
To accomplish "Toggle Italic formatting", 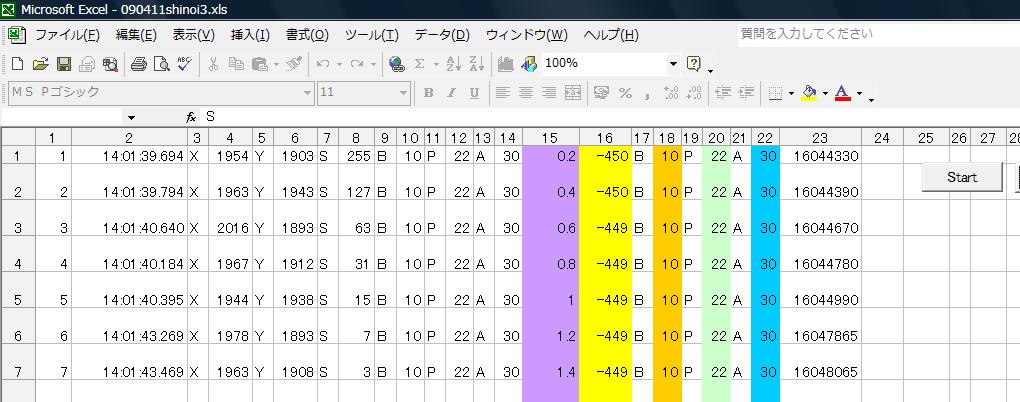I will tap(451, 93).
